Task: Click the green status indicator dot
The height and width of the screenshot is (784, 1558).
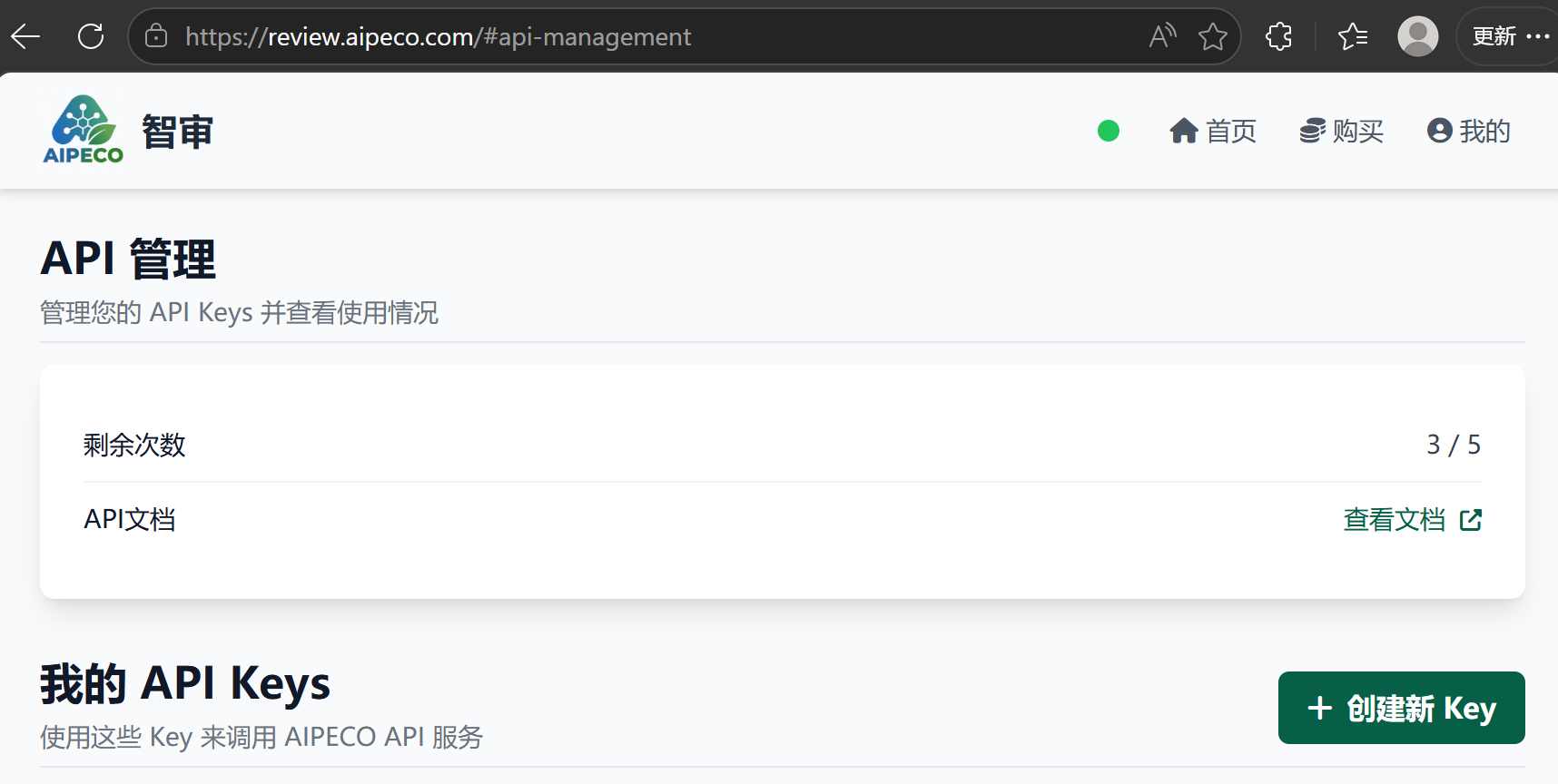Action: (1108, 132)
